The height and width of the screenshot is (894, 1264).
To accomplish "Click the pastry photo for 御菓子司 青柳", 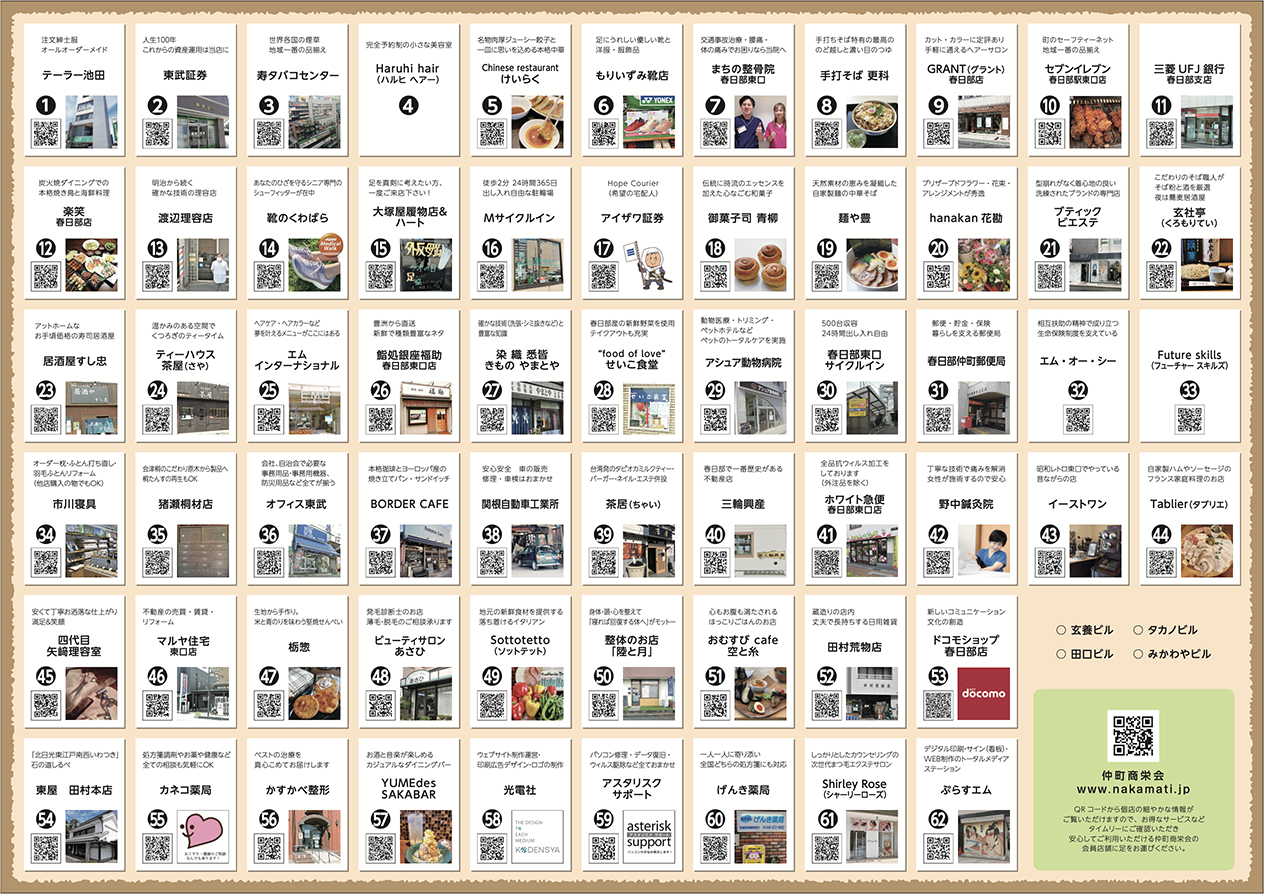I will pyautogui.click(x=761, y=264).
